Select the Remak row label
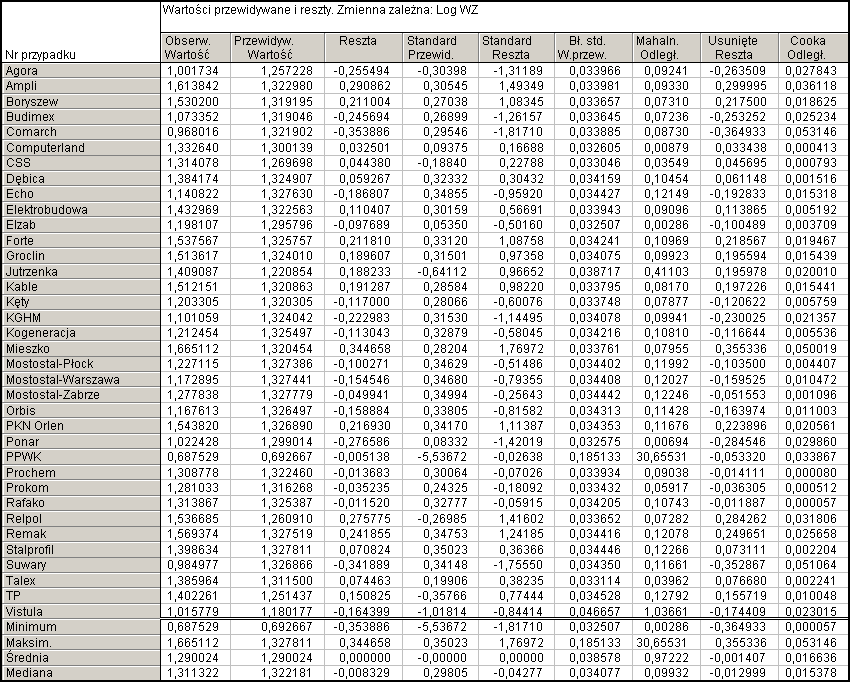850x682 pixels. point(81,533)
